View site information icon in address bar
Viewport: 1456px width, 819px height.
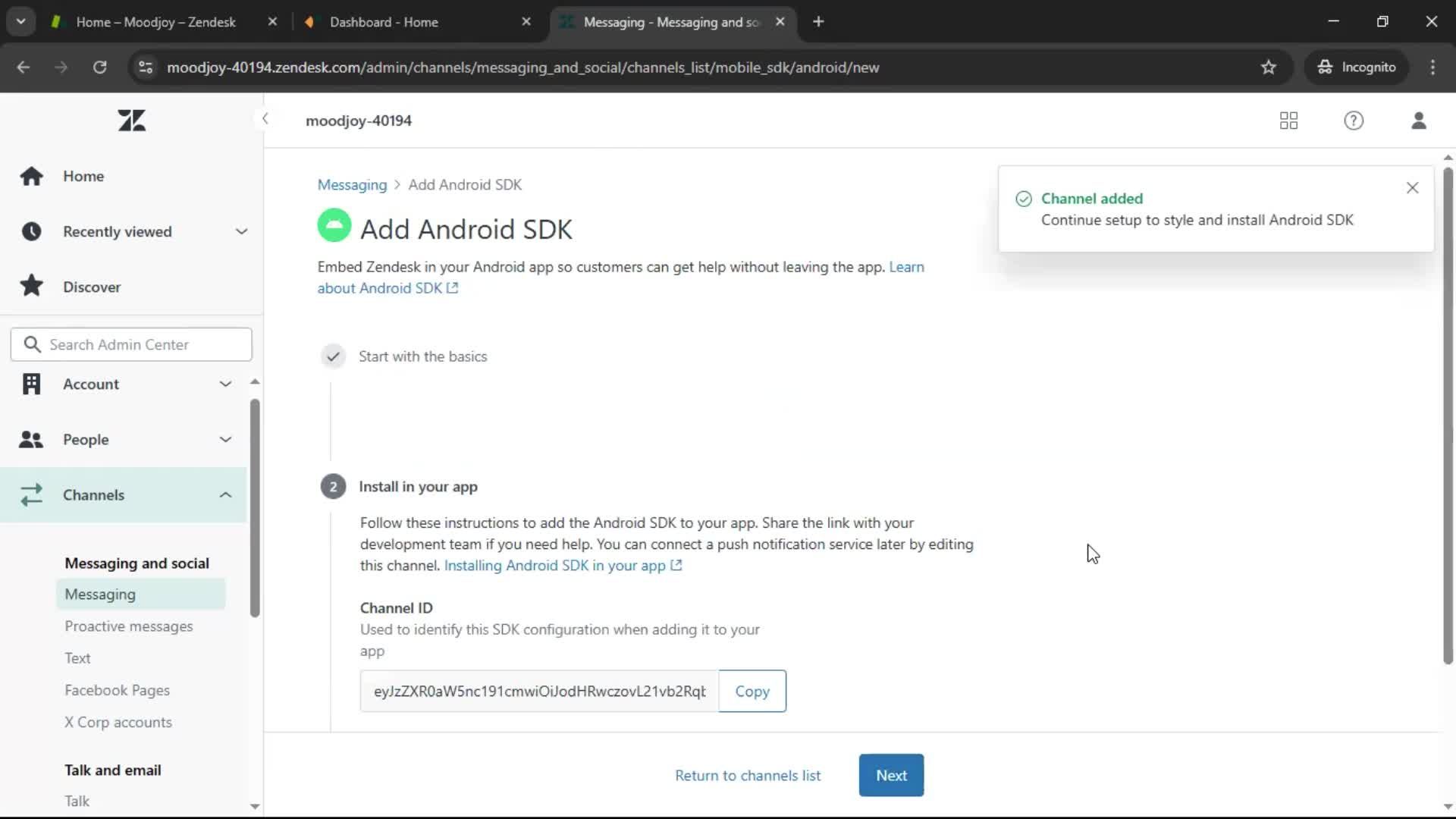pyautogui.click(x=146, y=67)
